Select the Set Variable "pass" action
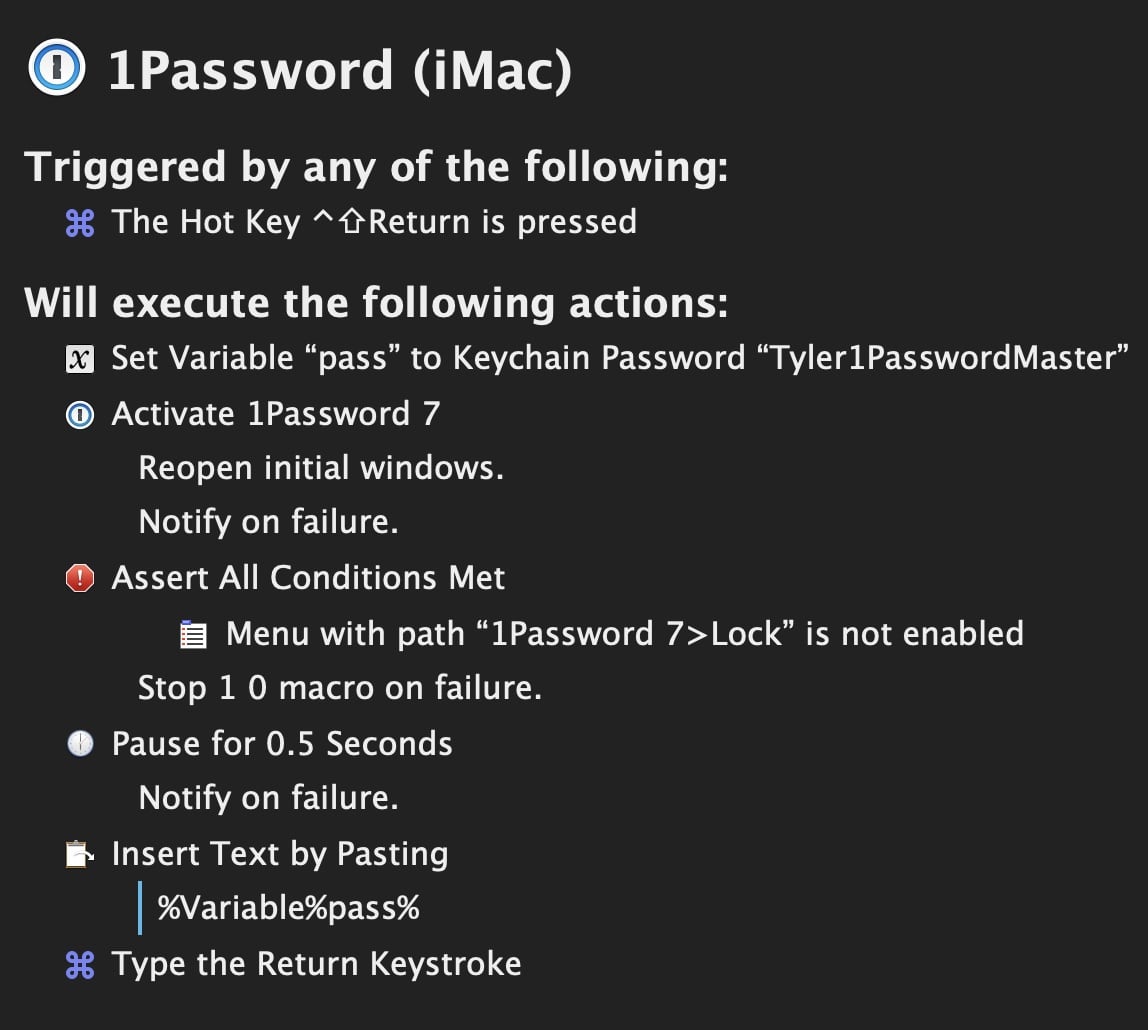Image resolution: width=1148 pixels, height=1030 pixels. [x=620, y=358]
